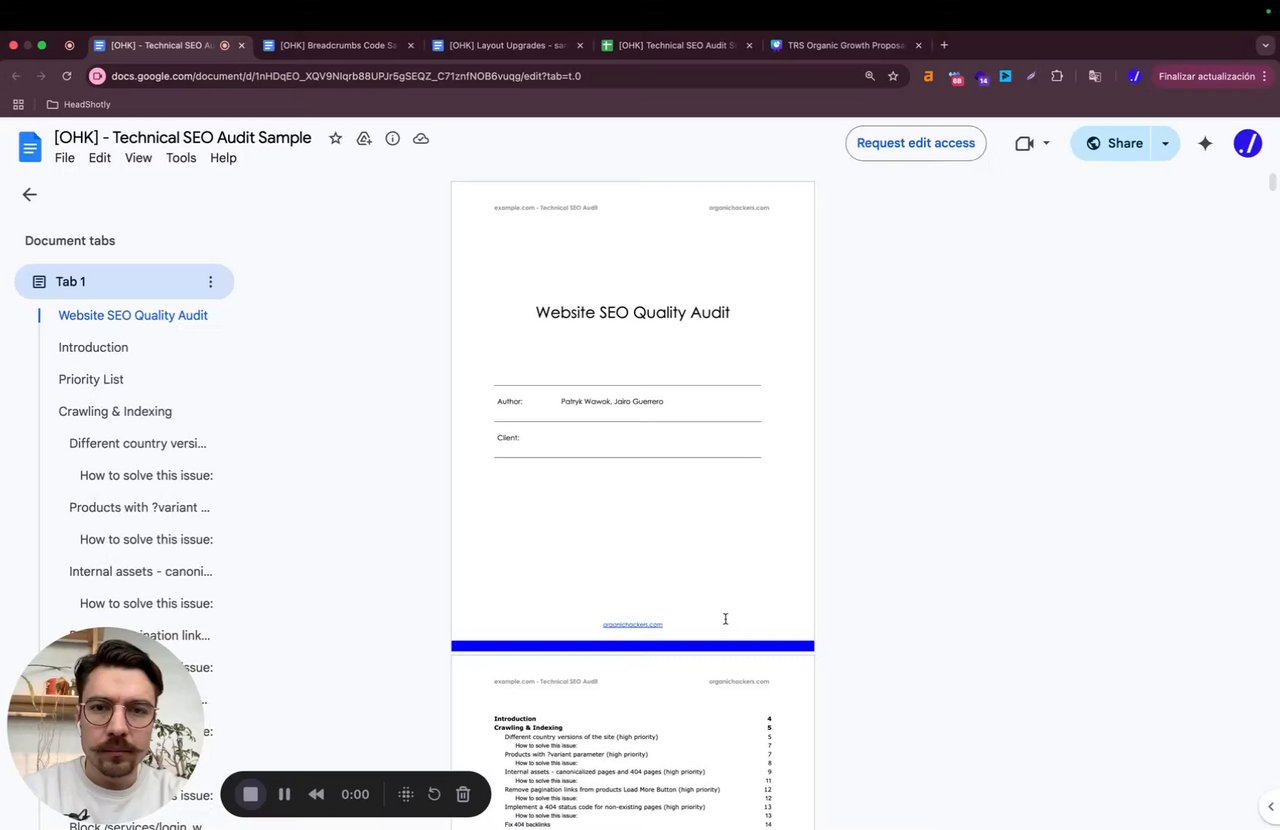Click the add shortcut to Drive icon
This screenshot has width=1280, height=830.
(364, 138)
